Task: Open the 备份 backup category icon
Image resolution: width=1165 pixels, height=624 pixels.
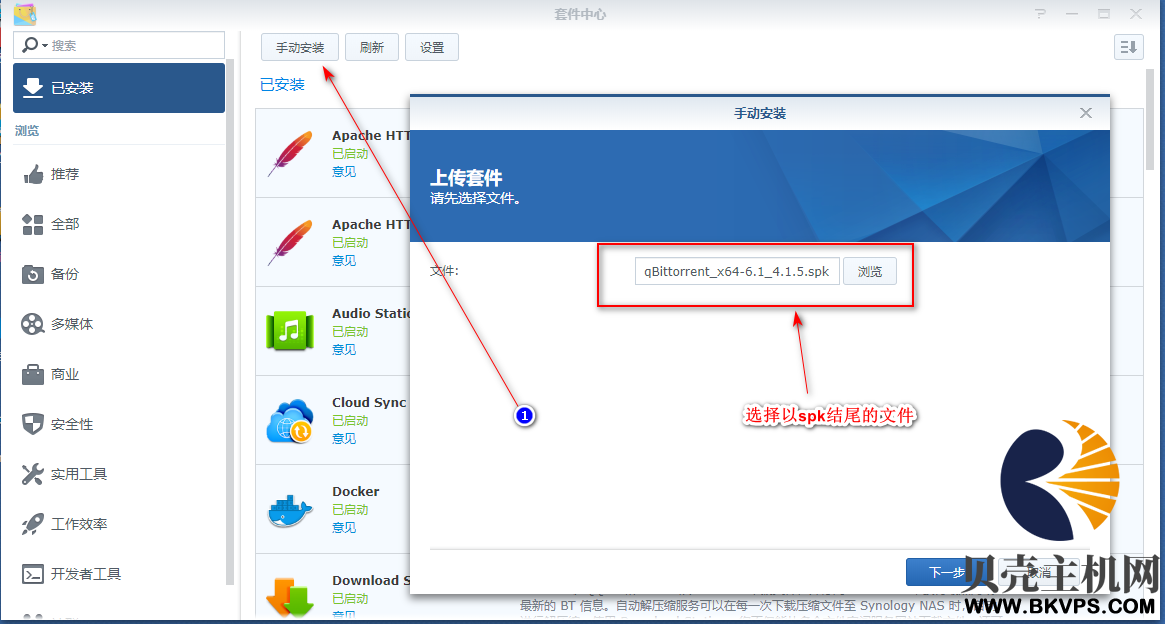Action: [x=33, y=274]
